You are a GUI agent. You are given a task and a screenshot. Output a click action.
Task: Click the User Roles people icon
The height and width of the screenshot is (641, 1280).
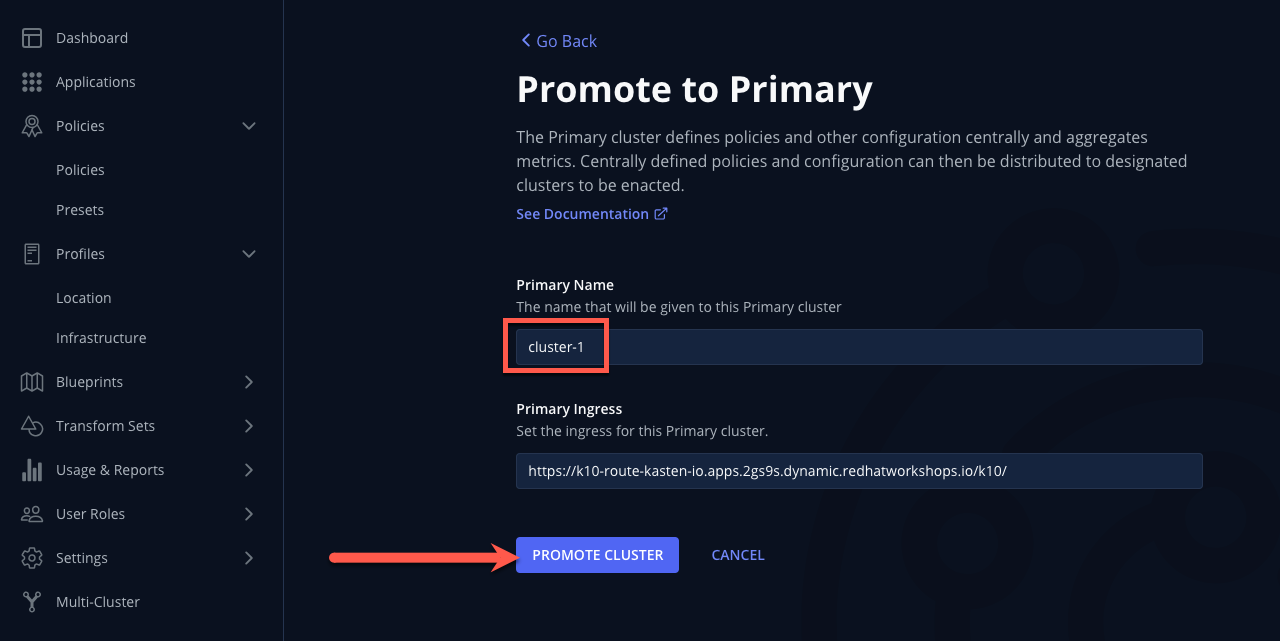tap(32, 514)
